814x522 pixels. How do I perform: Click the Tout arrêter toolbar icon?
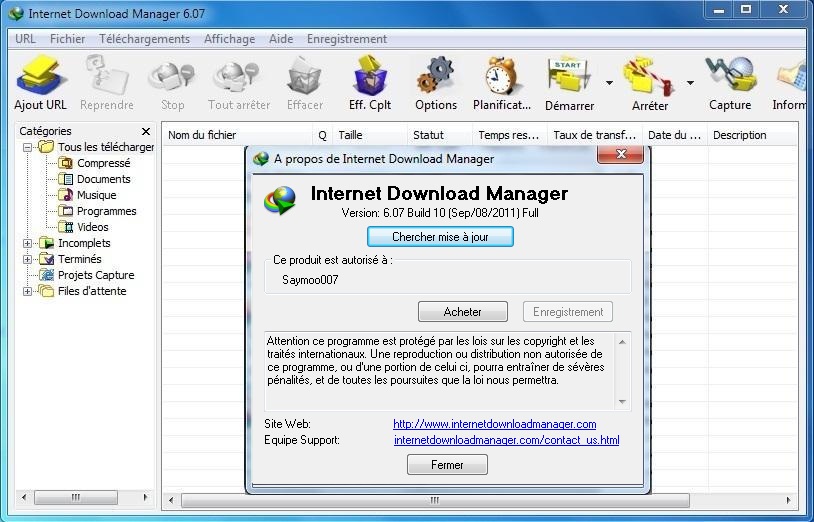238,76
